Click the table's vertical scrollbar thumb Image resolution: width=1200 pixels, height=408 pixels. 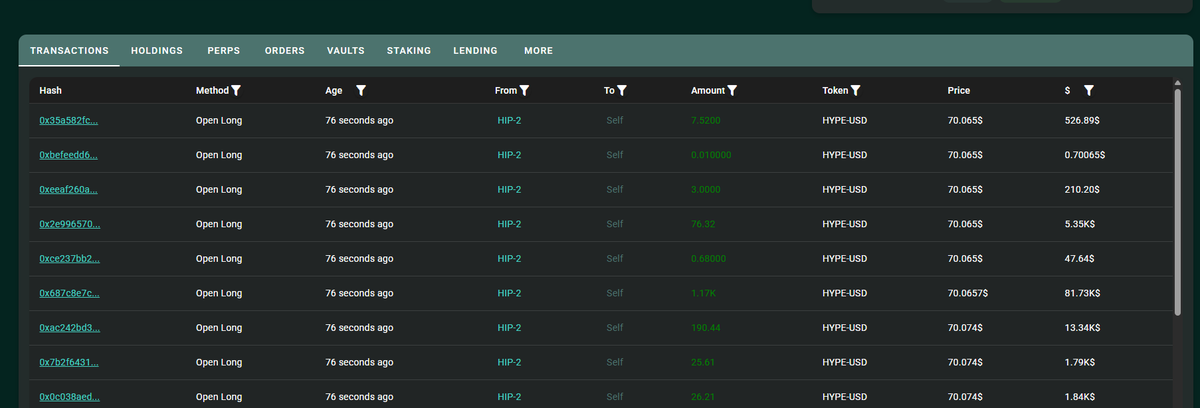point(1177,201)
